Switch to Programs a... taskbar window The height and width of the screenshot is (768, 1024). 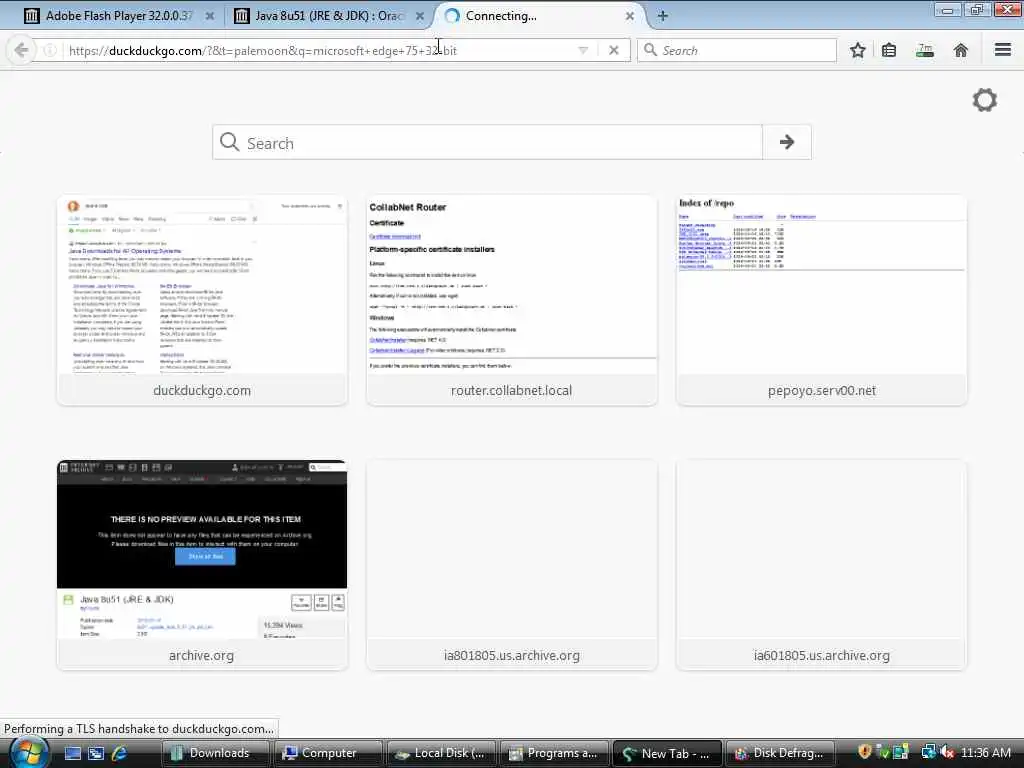(554, 753)
